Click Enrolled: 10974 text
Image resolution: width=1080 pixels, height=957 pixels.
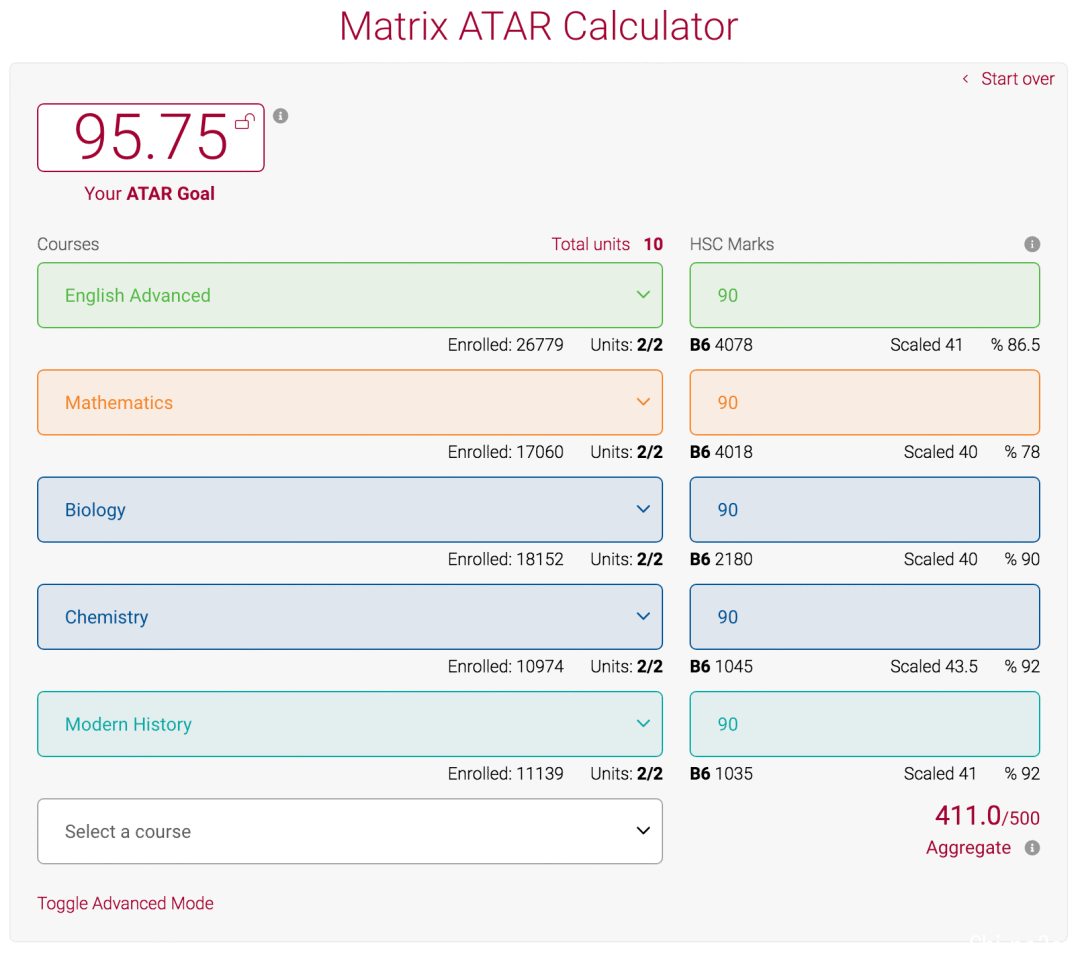506,666
